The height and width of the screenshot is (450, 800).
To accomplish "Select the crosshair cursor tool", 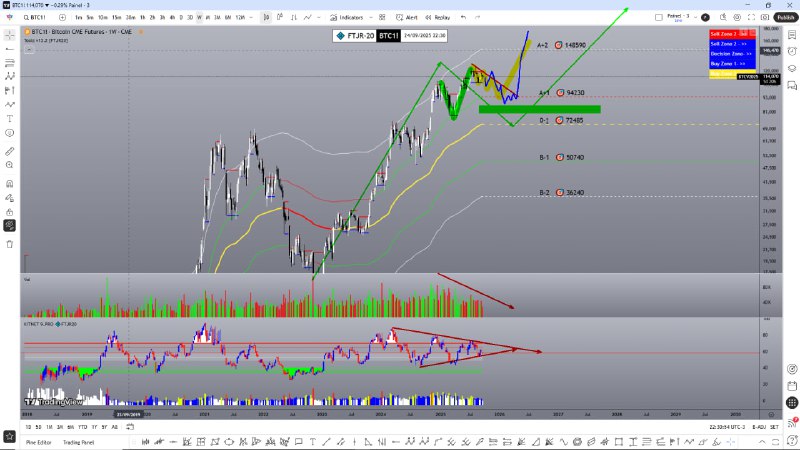I will [9, 34].
